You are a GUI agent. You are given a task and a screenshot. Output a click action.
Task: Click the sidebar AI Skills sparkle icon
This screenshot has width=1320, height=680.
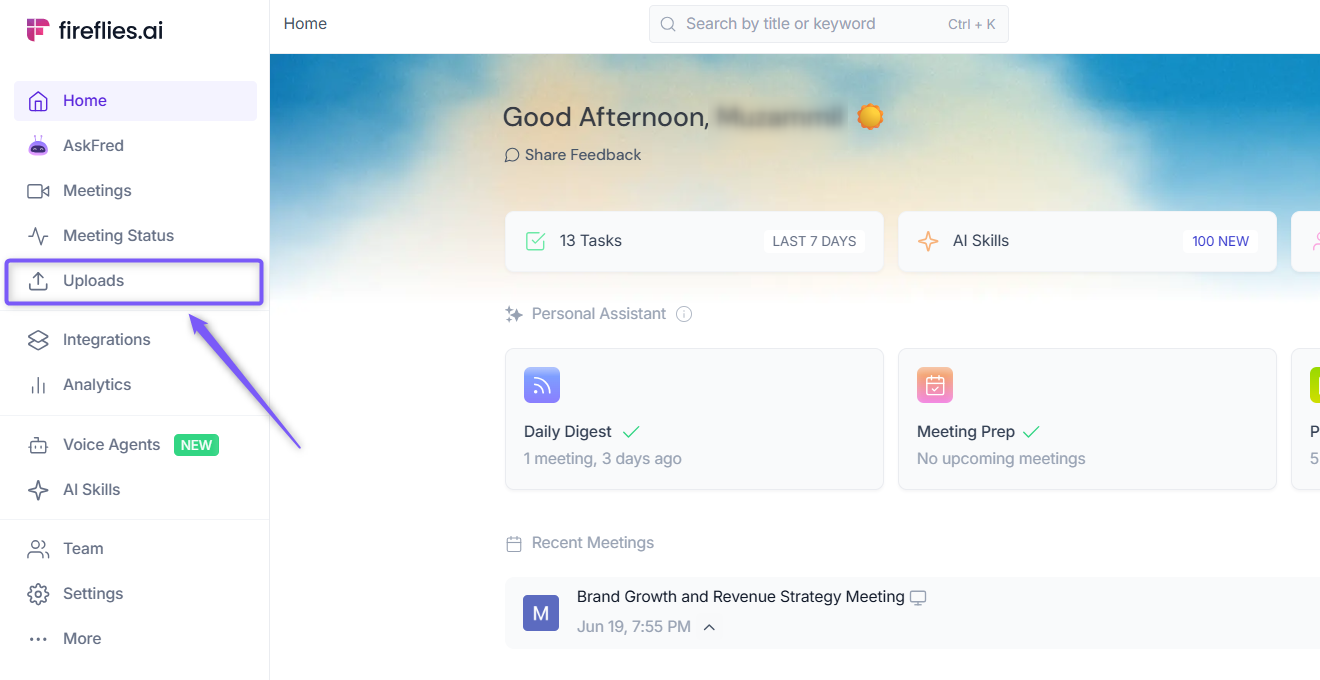(x=38, y=490)
